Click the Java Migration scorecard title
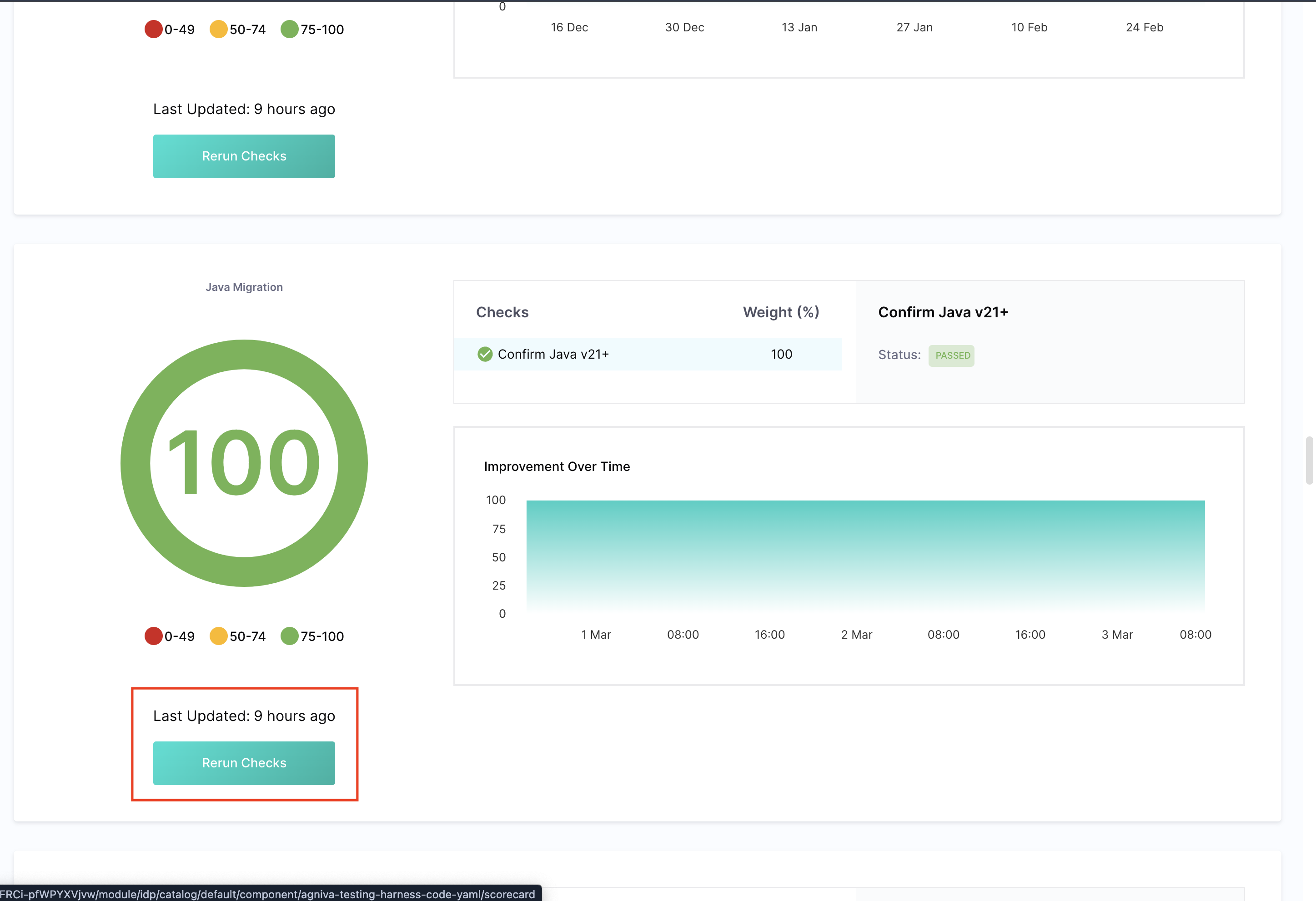 244,287
